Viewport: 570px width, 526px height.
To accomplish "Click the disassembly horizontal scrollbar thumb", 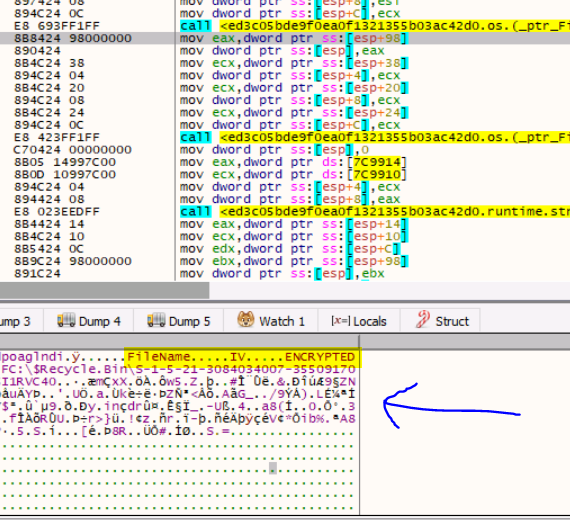I will [x=104, y=290].
